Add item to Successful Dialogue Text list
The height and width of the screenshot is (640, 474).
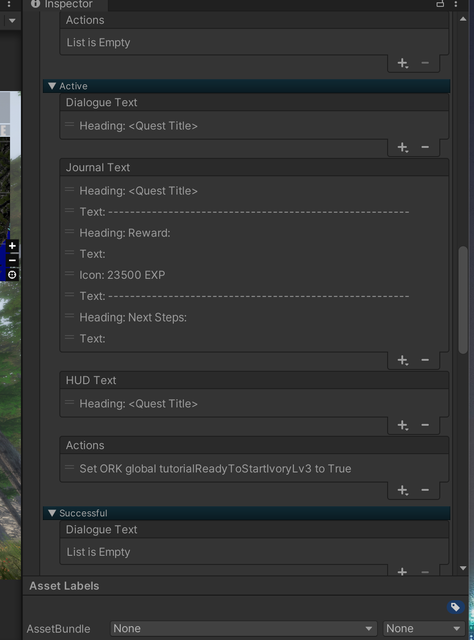[403, 571]
